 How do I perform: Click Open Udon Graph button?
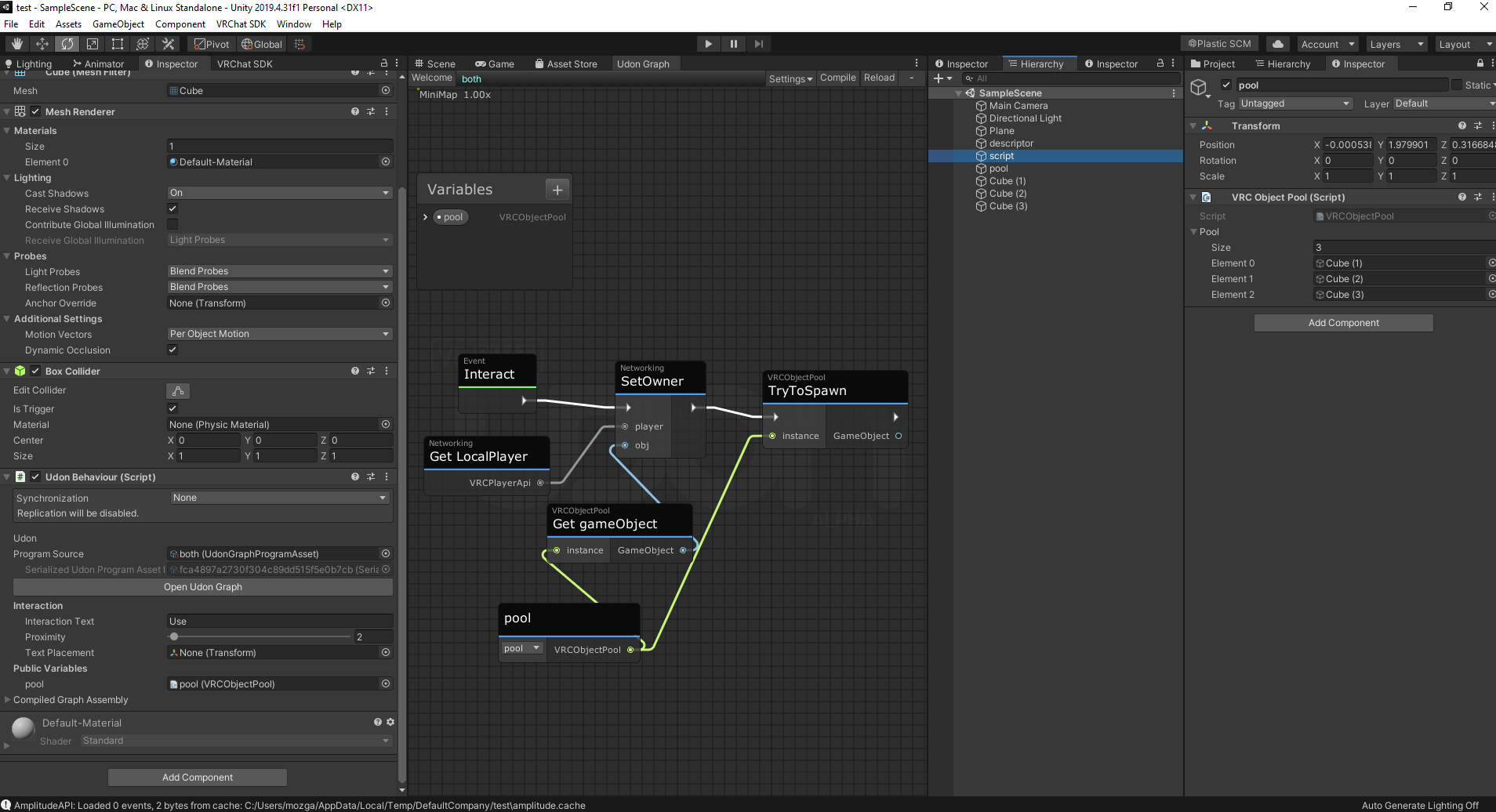point(203,587)
